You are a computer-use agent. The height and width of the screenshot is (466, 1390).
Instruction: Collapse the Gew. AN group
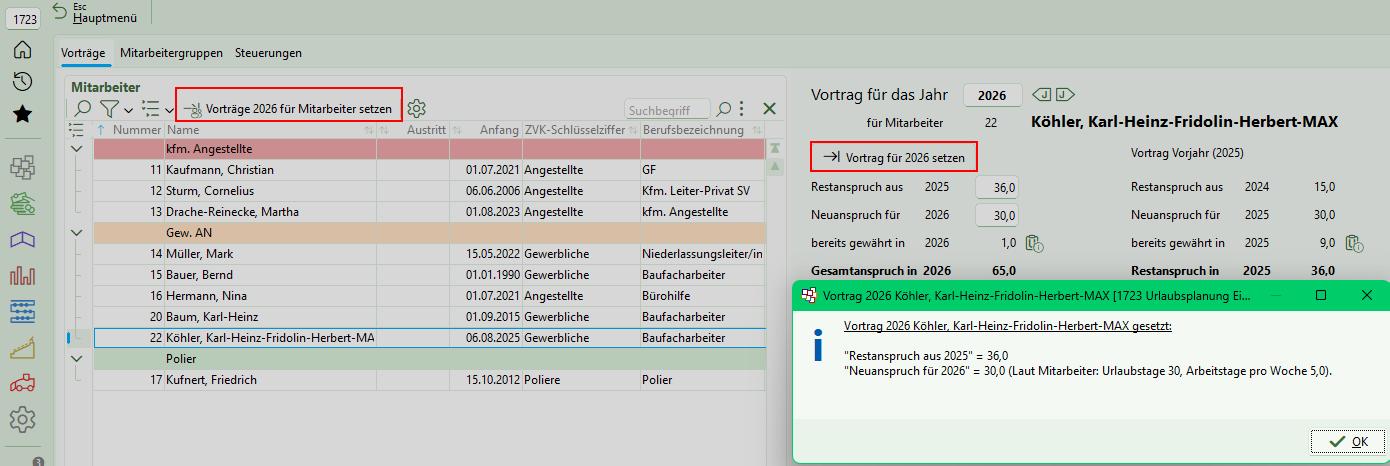point(78,233)
